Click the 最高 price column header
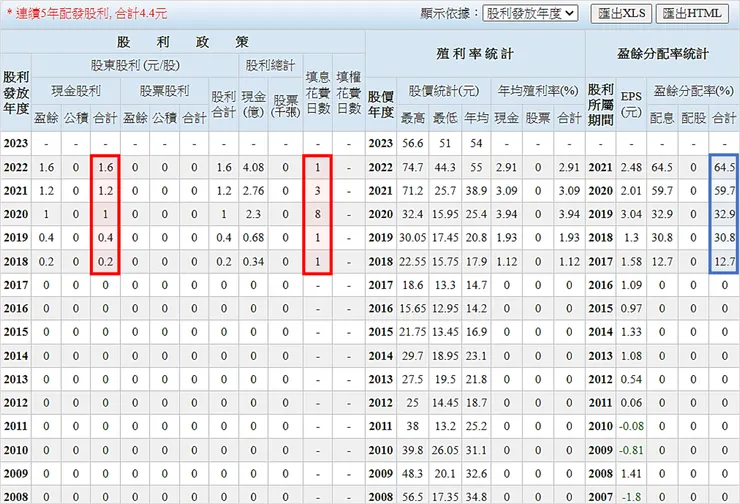740x504 pixels. click(412, 118)
